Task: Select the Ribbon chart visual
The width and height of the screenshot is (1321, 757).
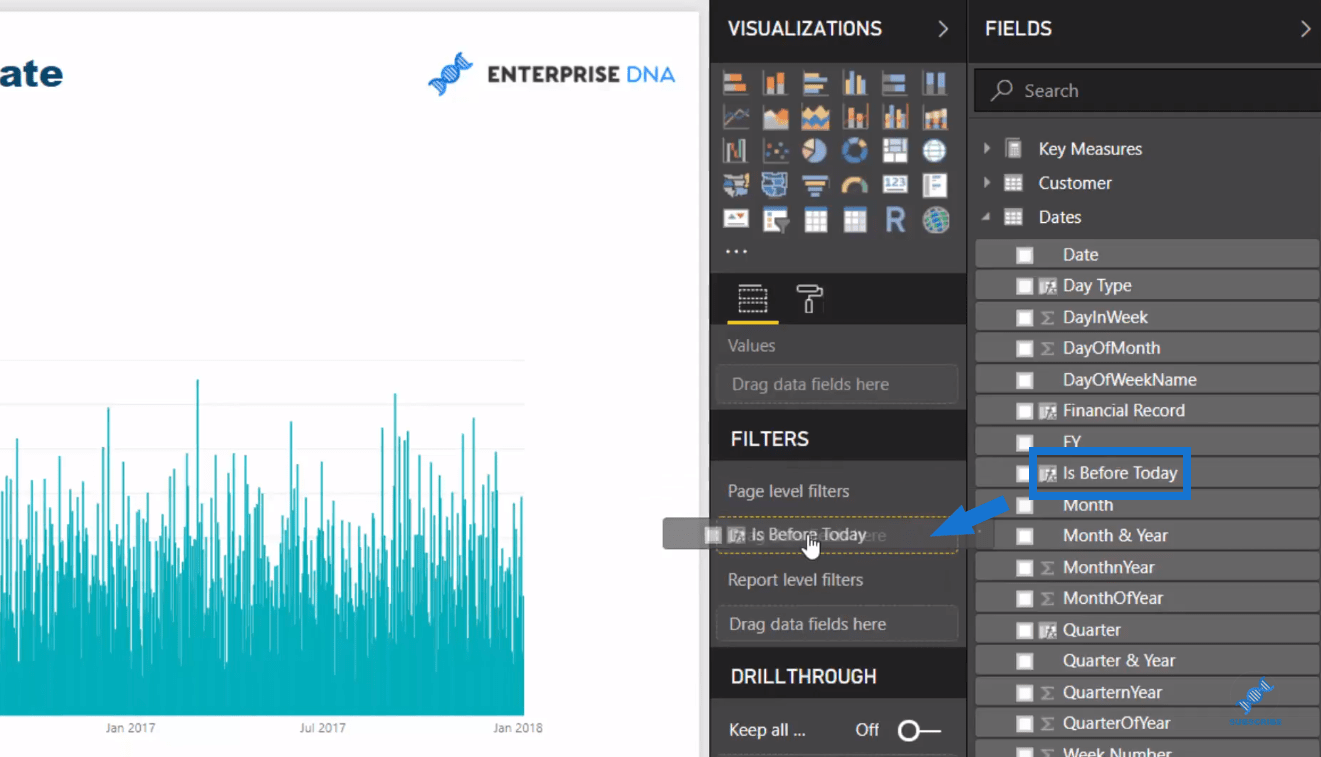Action: pyautogui.click(x=935, y=118)
